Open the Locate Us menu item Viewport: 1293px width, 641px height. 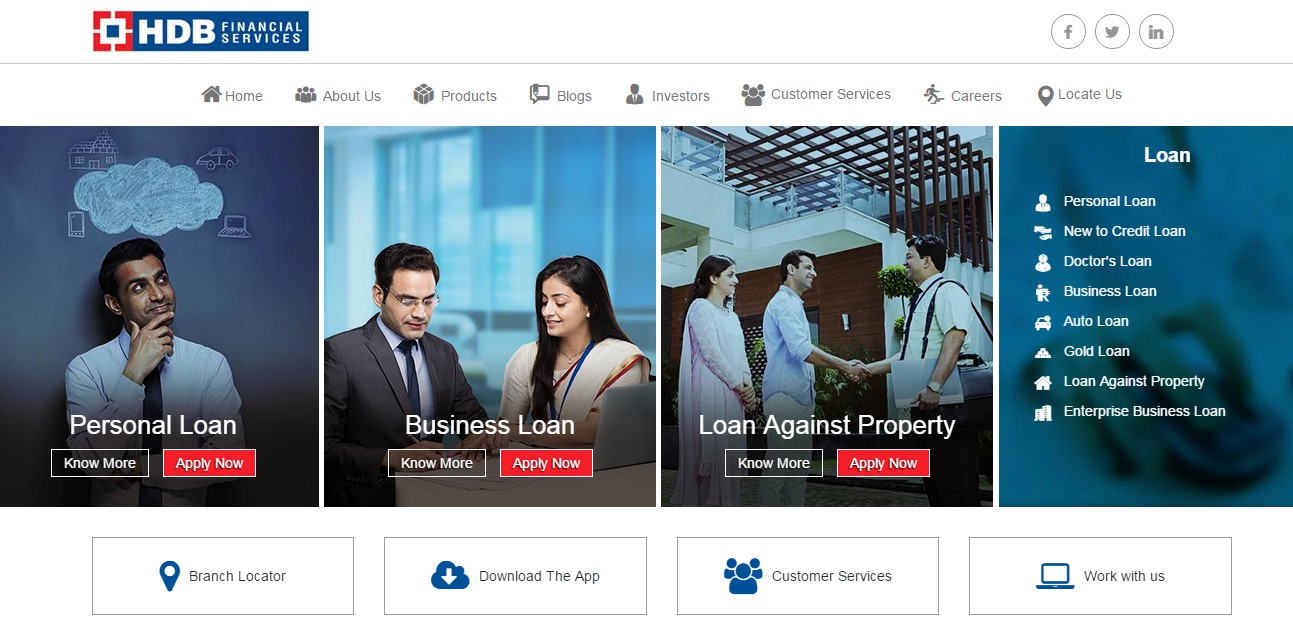pyautogui.click(x=1079, y=95)
